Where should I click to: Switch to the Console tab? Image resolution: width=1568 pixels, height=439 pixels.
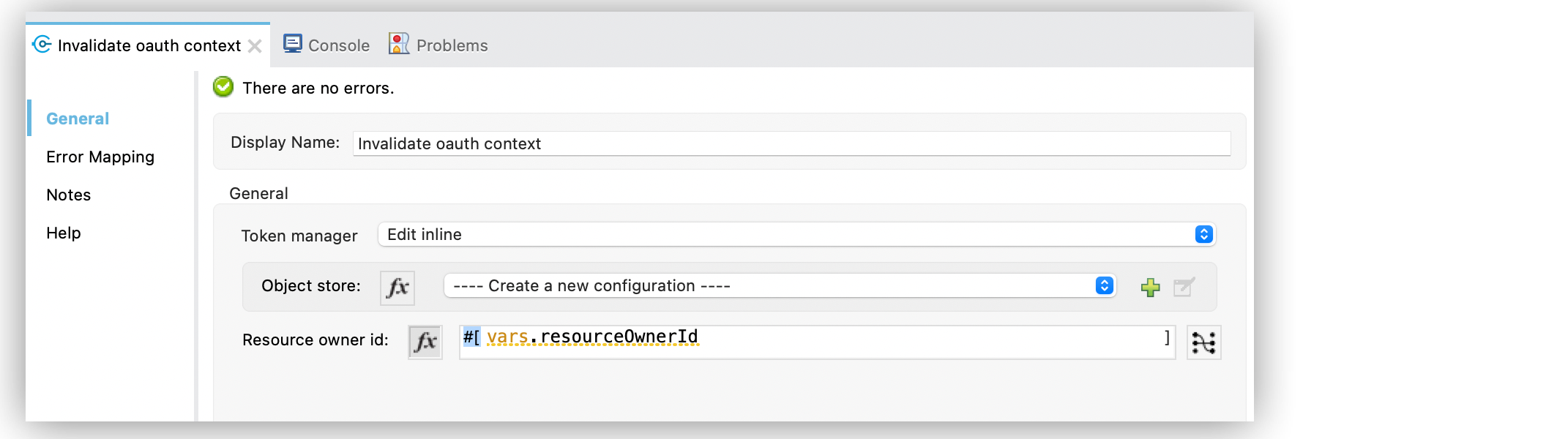click(337, 45)
